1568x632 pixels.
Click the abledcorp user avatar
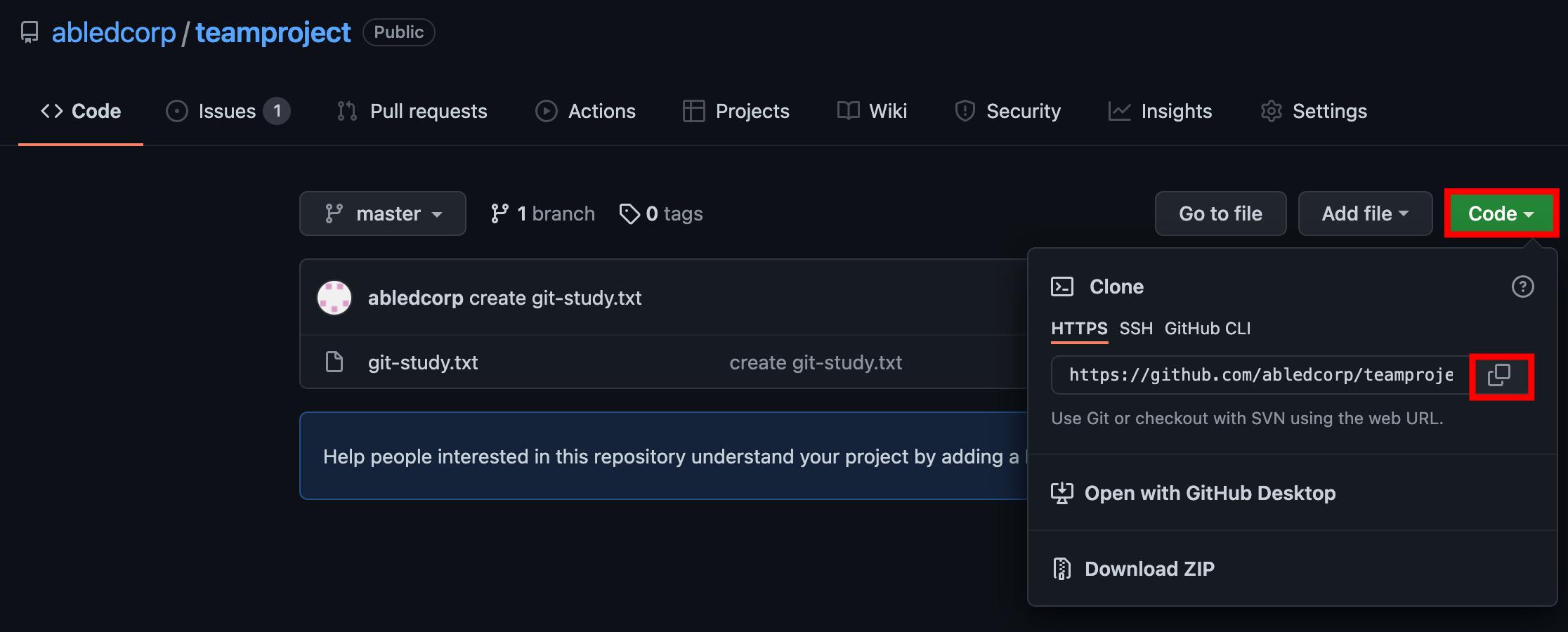[334, 298]
